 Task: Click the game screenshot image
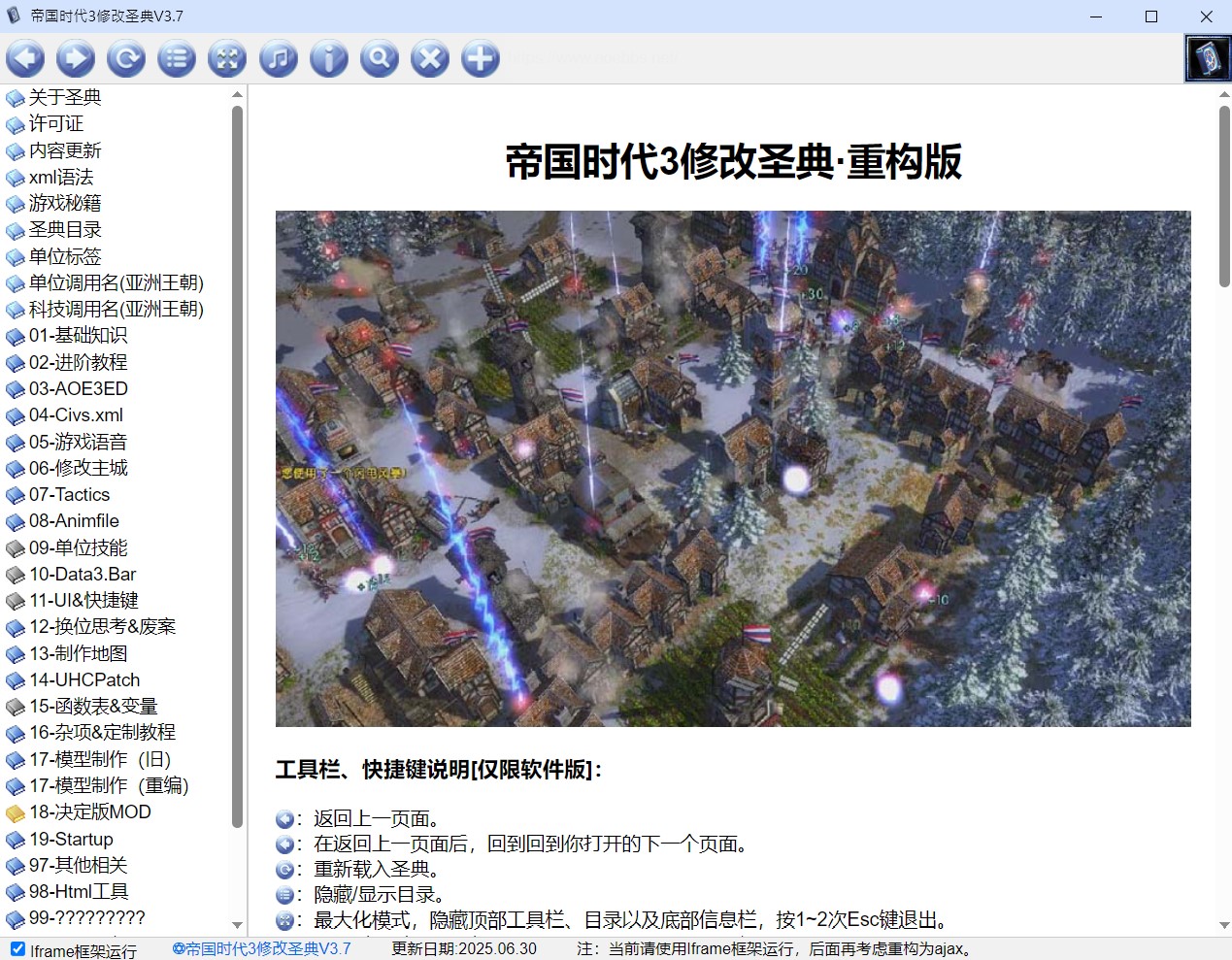click(733, 469)
